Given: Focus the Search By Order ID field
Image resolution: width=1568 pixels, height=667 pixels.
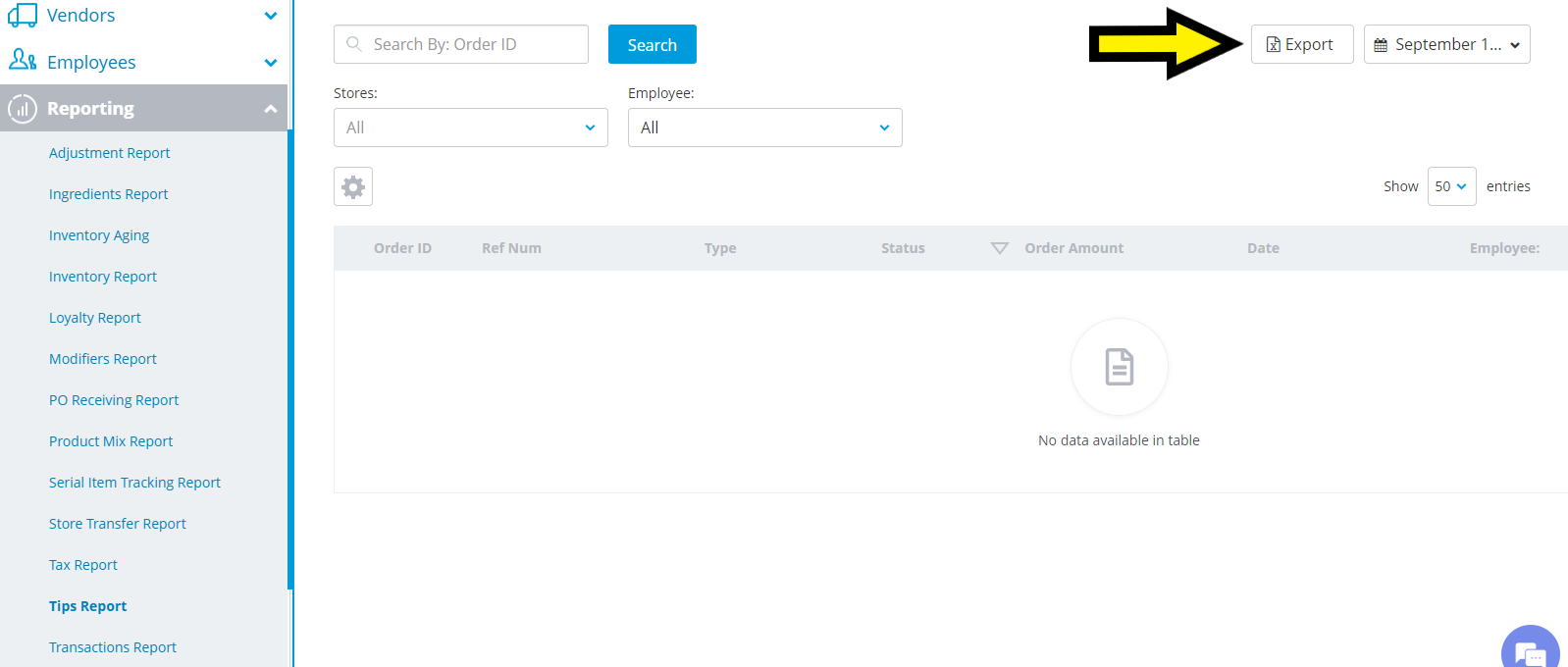Looking at the screenshot, I should click(x=471, y=44).
